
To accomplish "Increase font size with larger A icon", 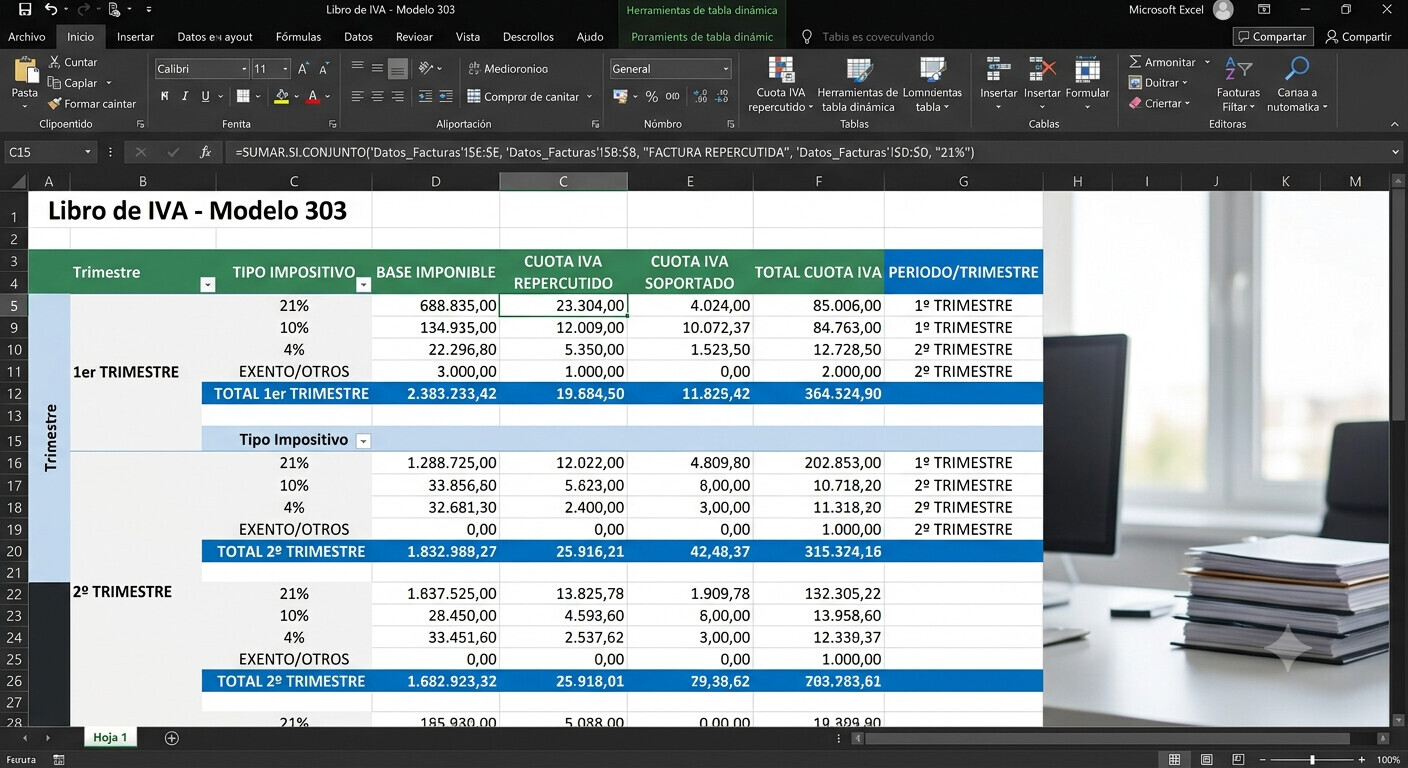I will tap(303, 69).
